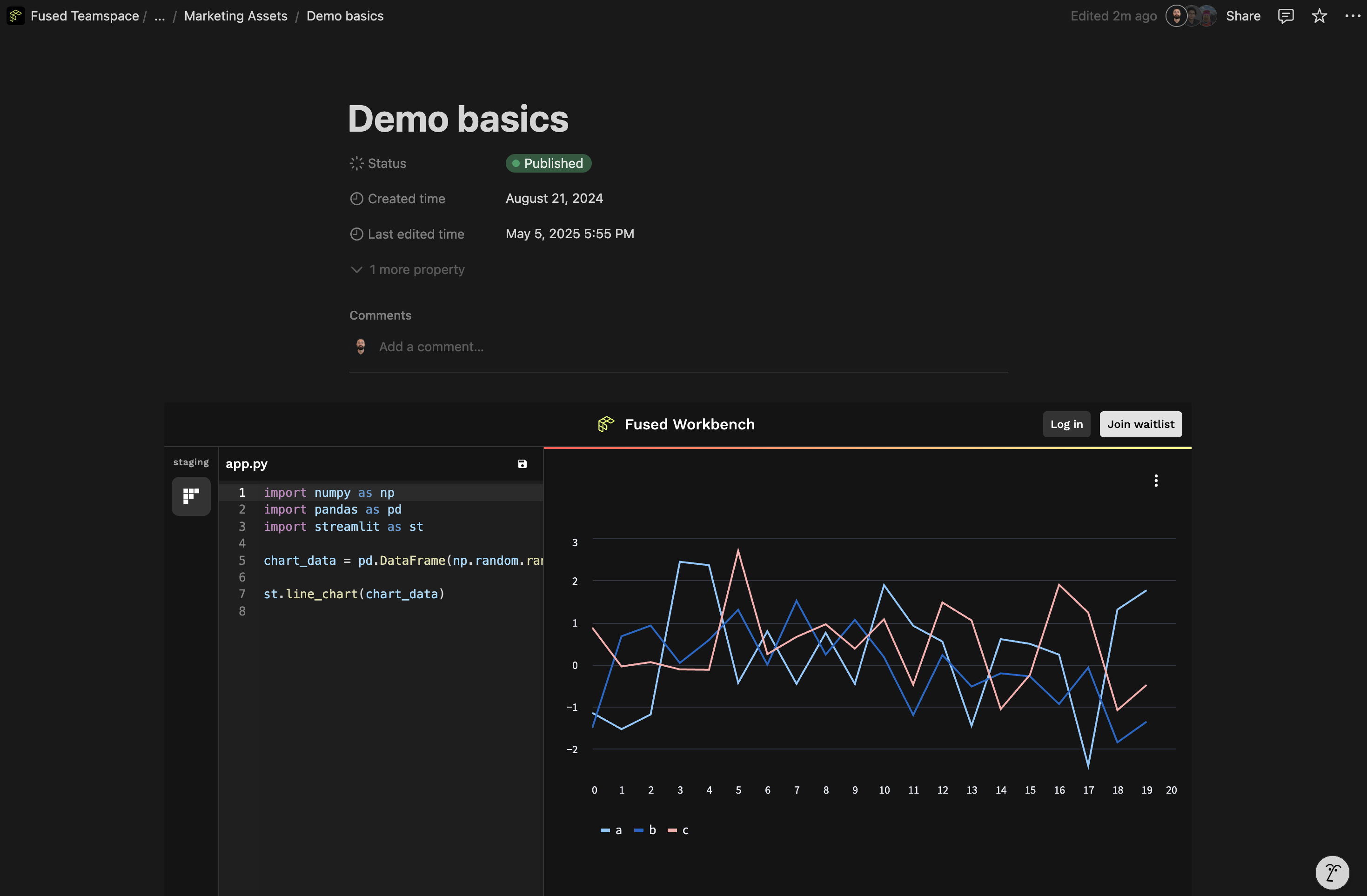Click the Comments section heading

tap(380, 315)
